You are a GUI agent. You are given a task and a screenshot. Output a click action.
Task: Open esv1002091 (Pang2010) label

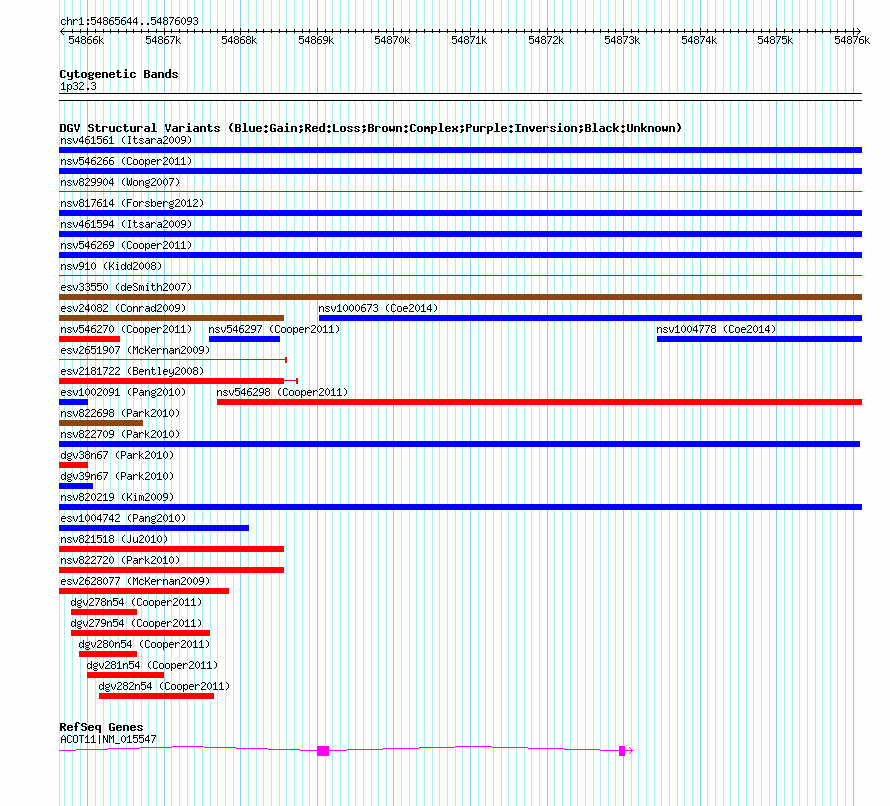pyautogui.click(x=123, y=392)
